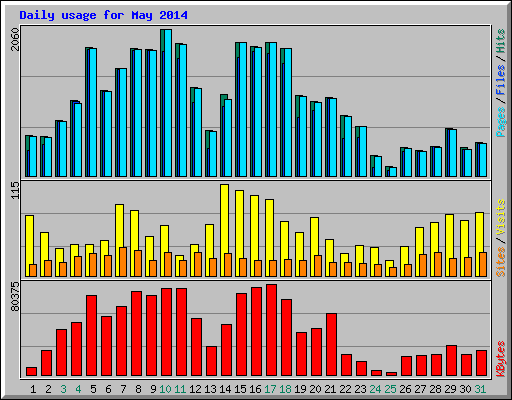512x400 pixels.
Task: Click the yellow Visits bar for day 31
Action: pyautogui.click(x=479, y=244)
